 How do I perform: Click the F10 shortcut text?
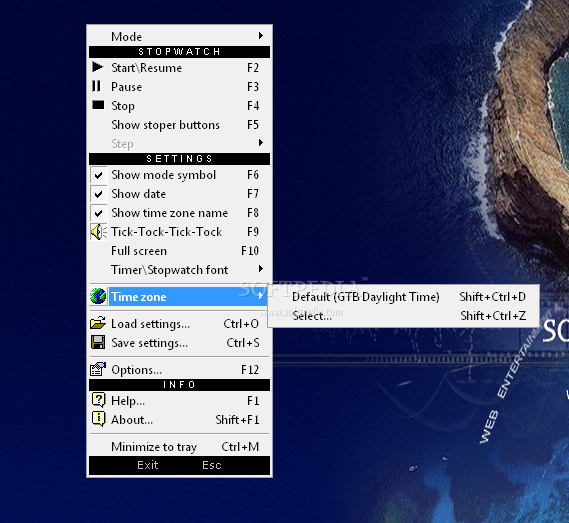pos(250,251)
